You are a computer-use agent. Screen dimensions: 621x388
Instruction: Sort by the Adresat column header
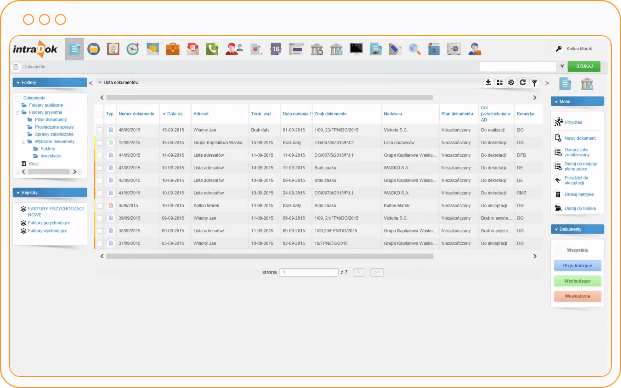coord(201,114)
